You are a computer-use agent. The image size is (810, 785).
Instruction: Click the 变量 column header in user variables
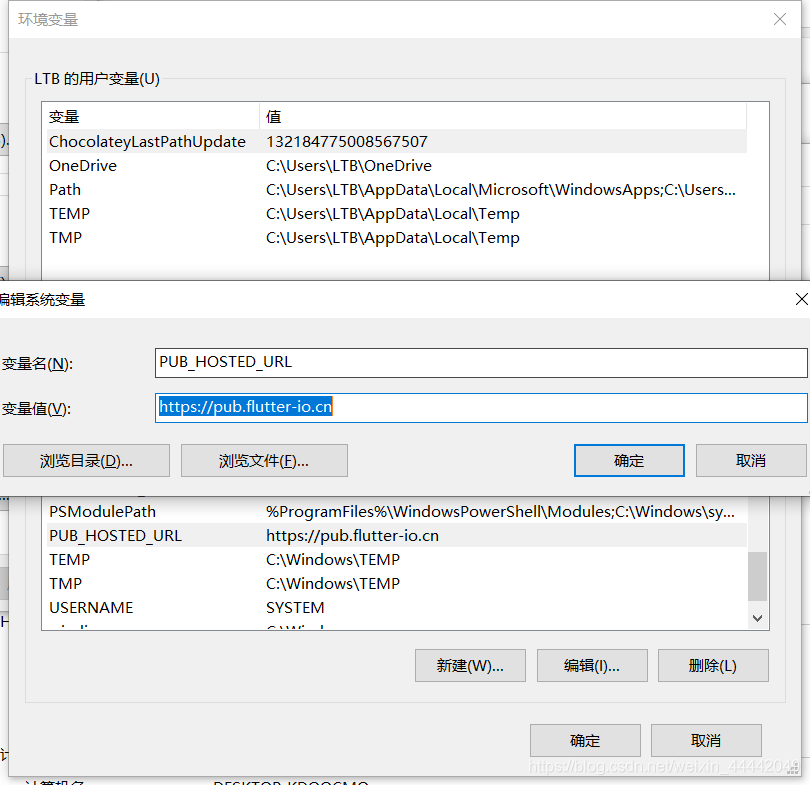coord(153,116)
